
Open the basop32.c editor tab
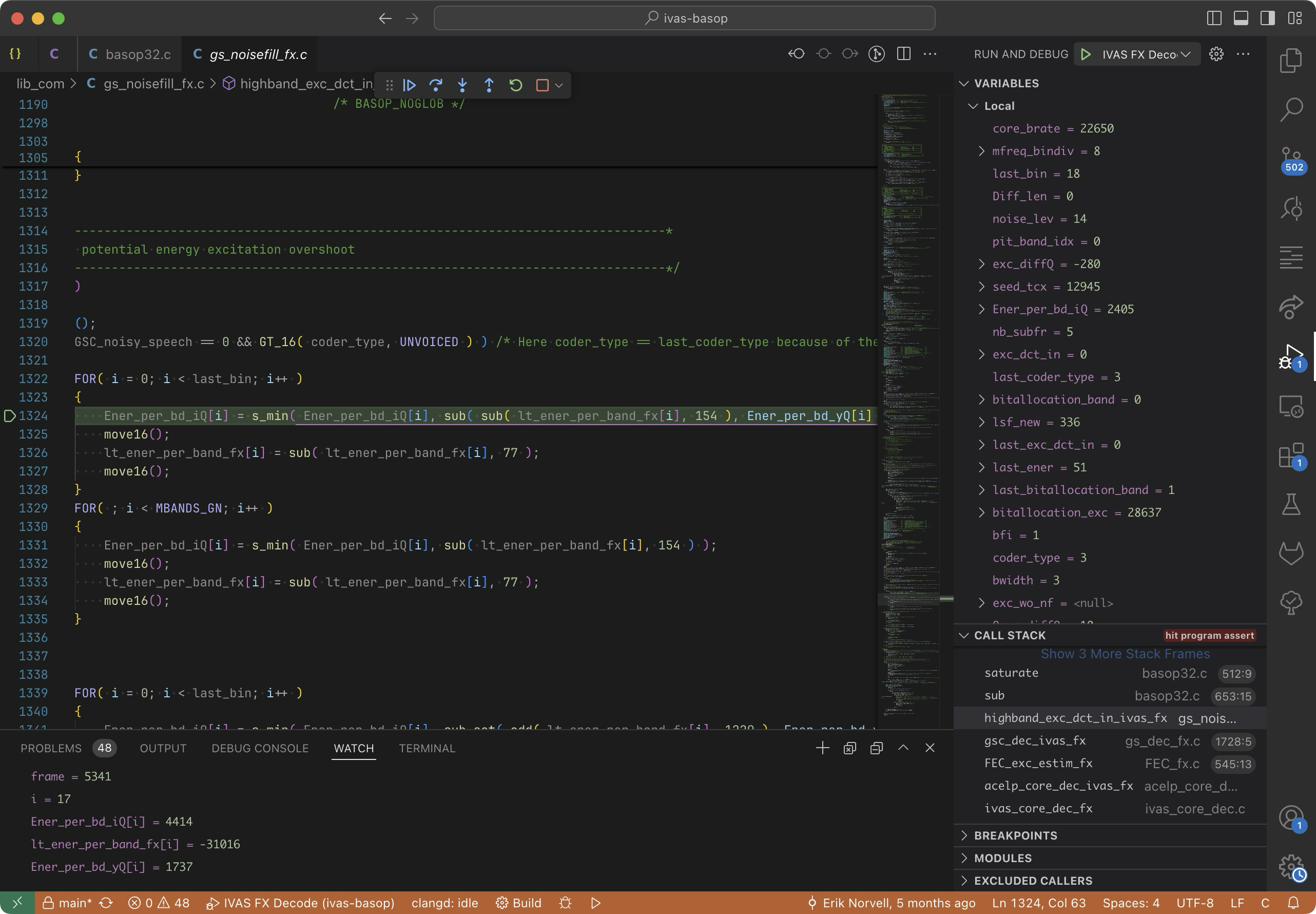138,54
